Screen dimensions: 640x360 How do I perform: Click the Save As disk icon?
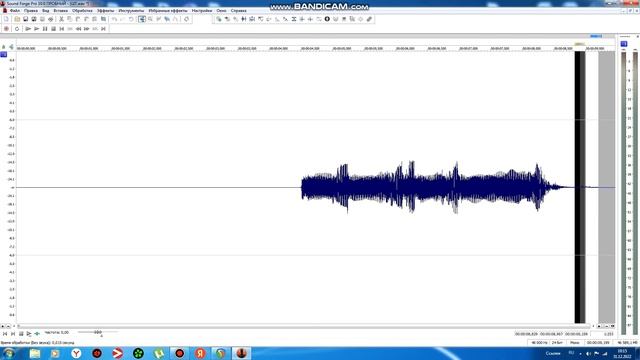pyautogui.click(x=34, y=19)
